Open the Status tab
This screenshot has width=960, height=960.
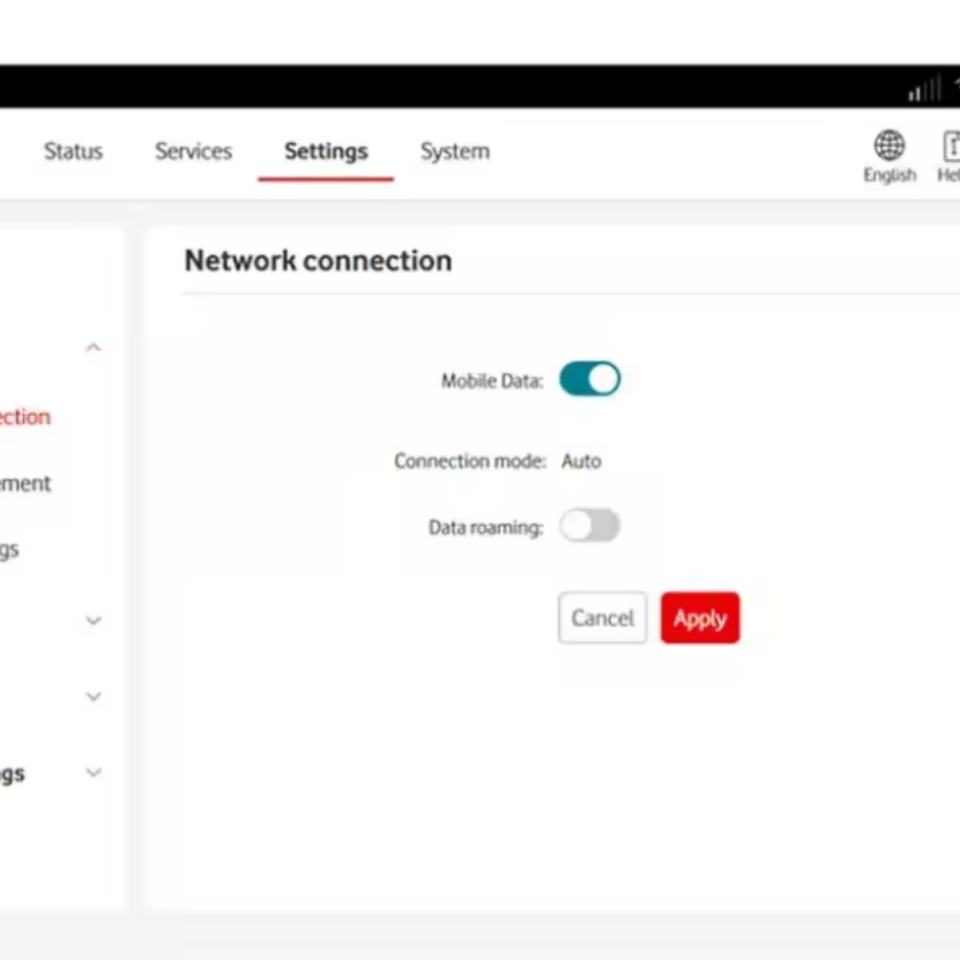73,151
